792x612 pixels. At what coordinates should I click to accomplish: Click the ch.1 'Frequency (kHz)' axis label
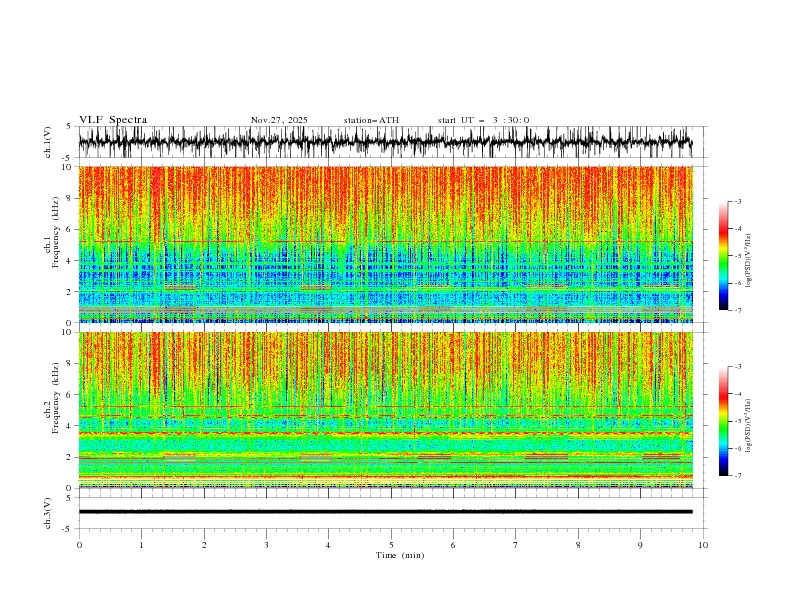click(x=55, y=233)
